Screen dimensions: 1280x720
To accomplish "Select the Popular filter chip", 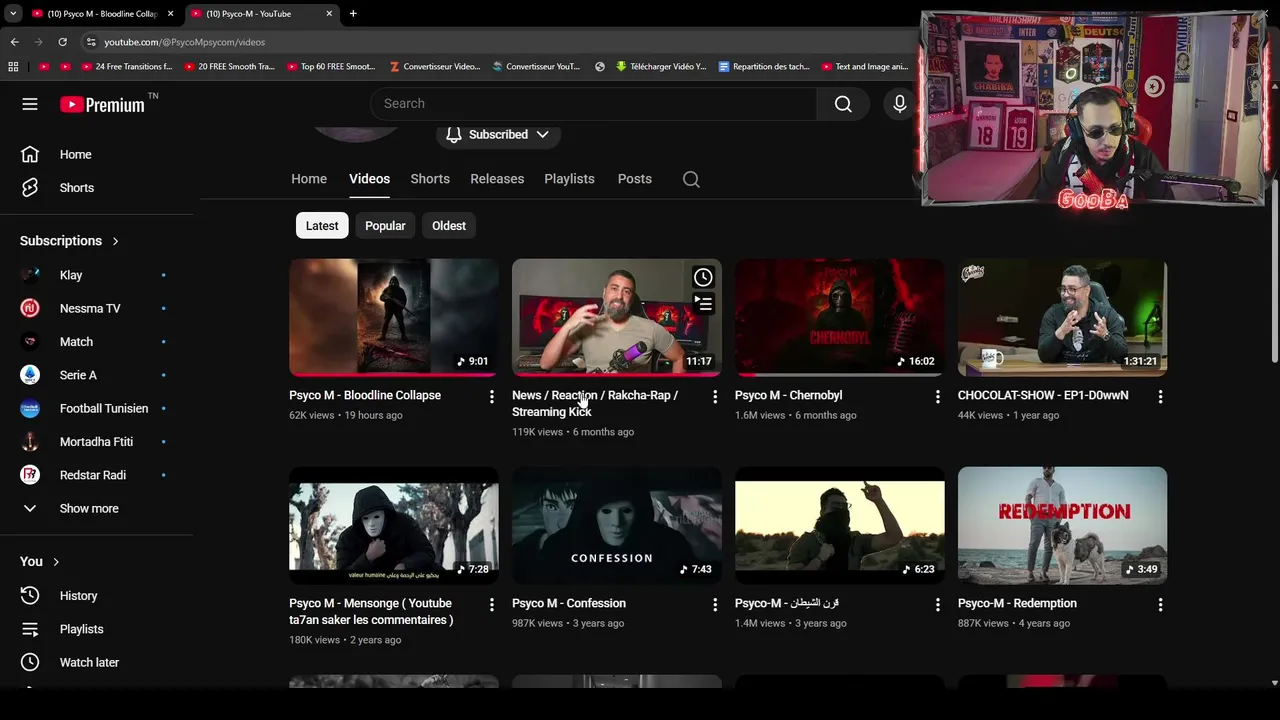I will [x=385, y=226].
